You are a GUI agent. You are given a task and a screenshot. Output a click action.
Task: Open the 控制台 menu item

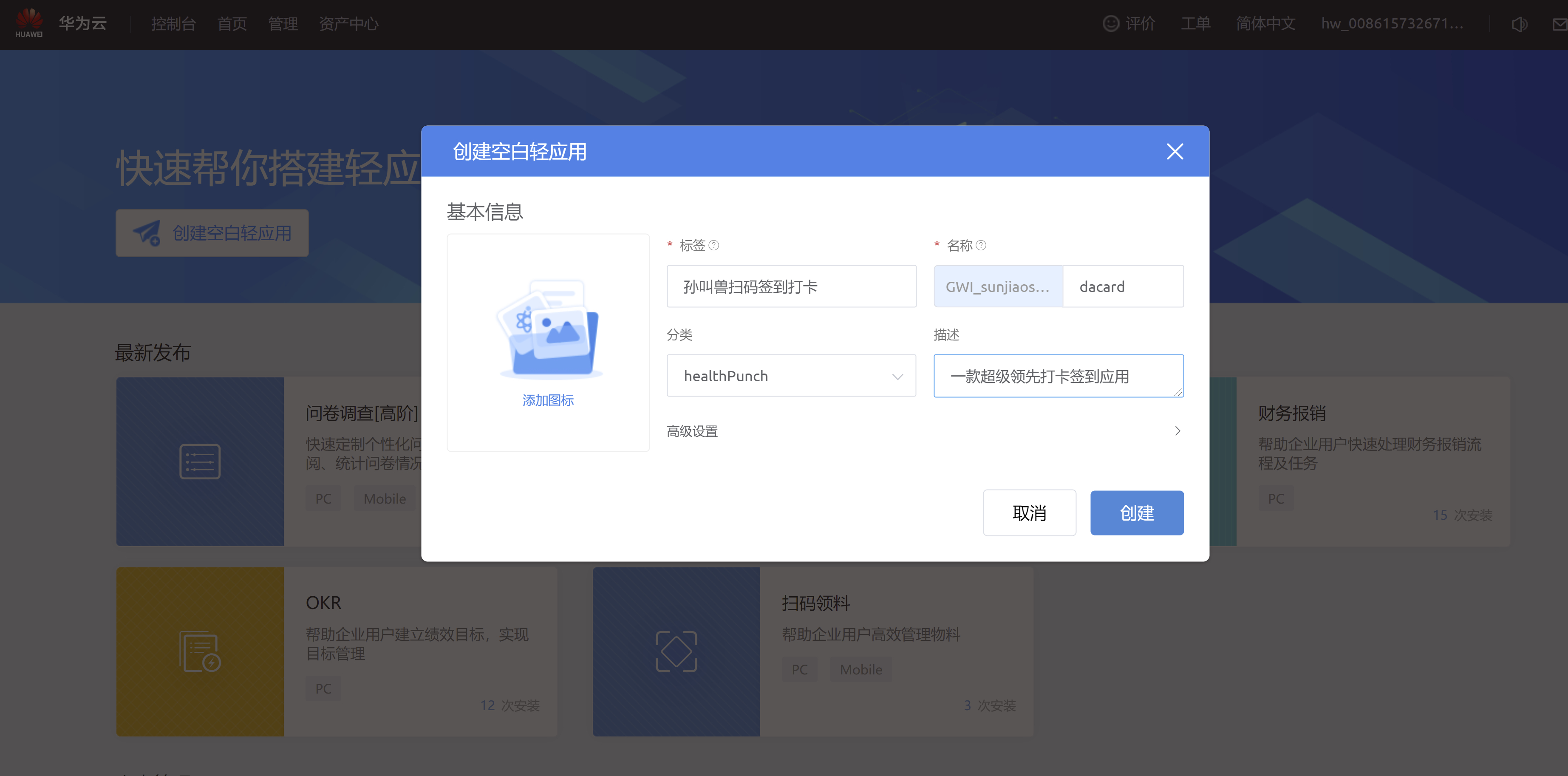point(173,24)
